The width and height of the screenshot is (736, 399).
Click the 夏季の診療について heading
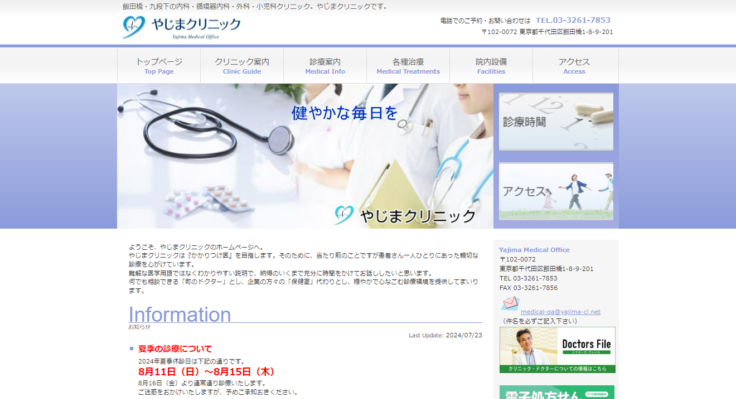[175, 349]
